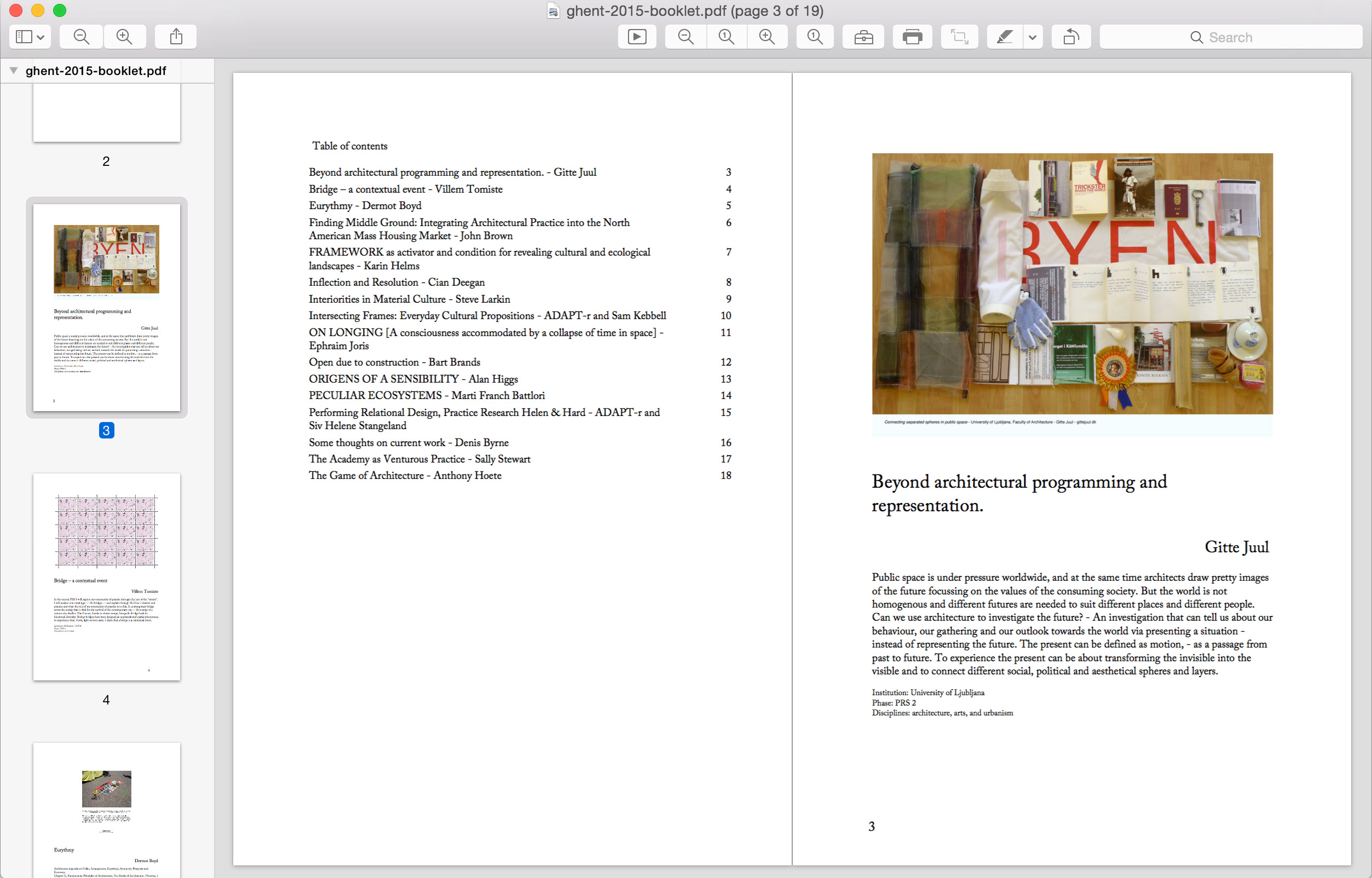
Task: Select the page 5 Eurythmy thumbnail
Action: coord(107,810)
